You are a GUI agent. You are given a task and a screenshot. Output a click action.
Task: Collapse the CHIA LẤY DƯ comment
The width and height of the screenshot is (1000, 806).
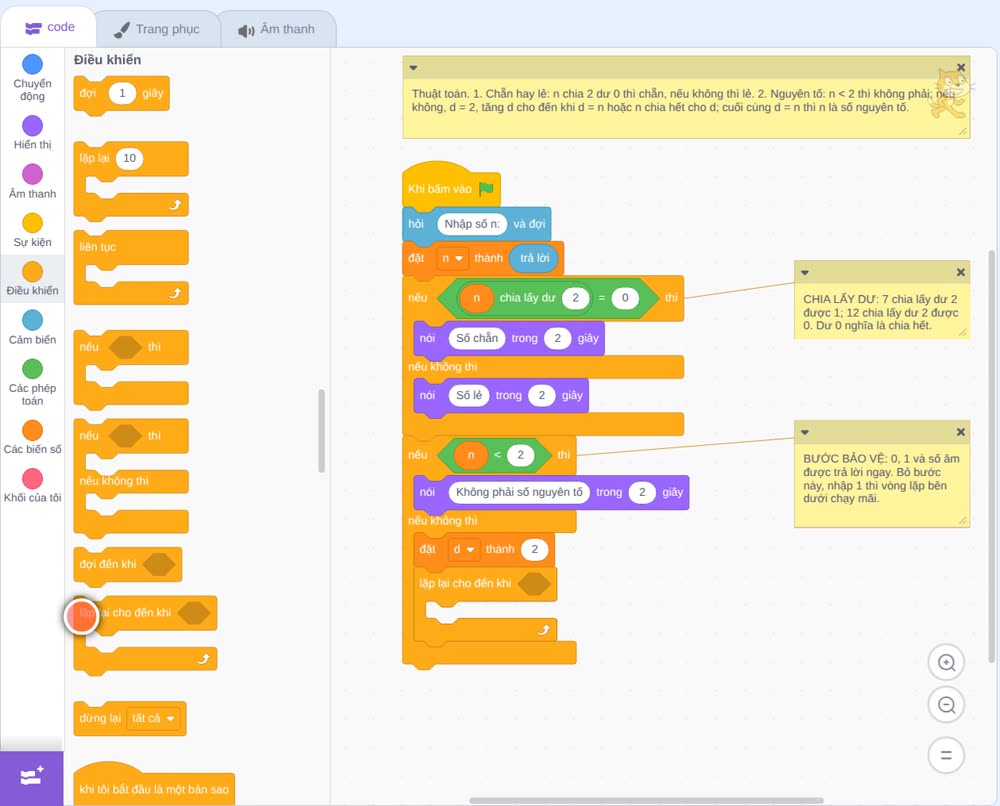point(805,272)
